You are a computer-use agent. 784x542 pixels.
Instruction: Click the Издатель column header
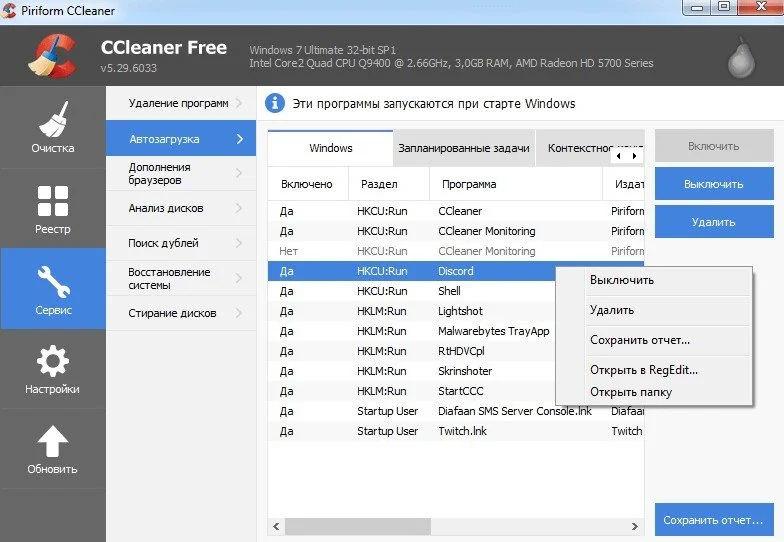click(x=624, y=184)
